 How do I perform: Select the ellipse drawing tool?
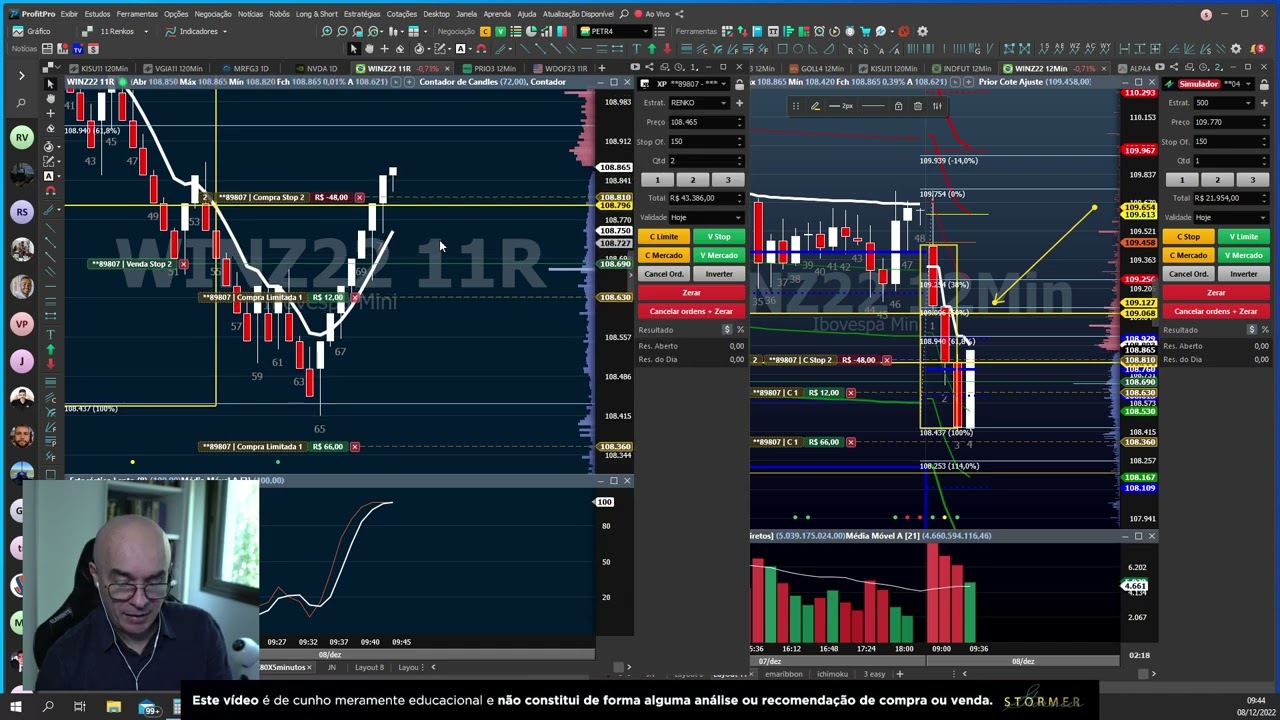pyautogui.click(x=797, y=49)
